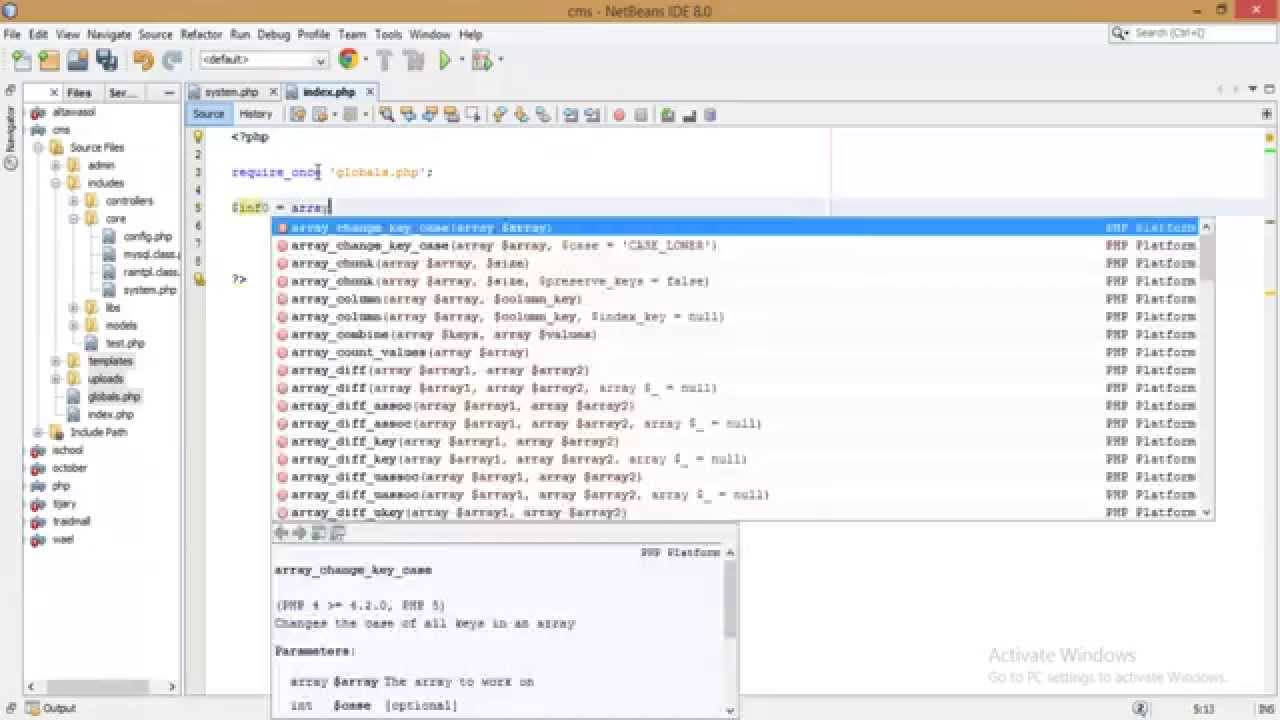Expand the controllers folder node
Image resolution: width=1280 pixels, height=720 pixels.
pos(75,201)
